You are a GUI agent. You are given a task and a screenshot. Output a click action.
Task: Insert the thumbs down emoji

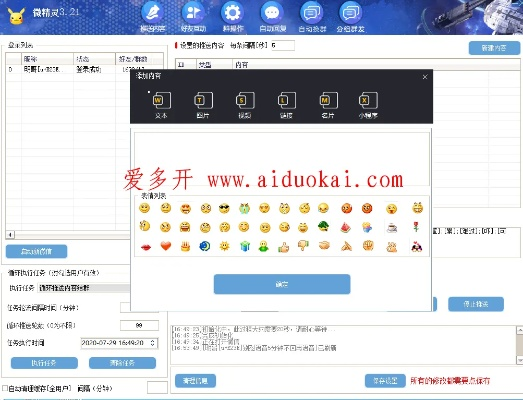coord(303,246)
